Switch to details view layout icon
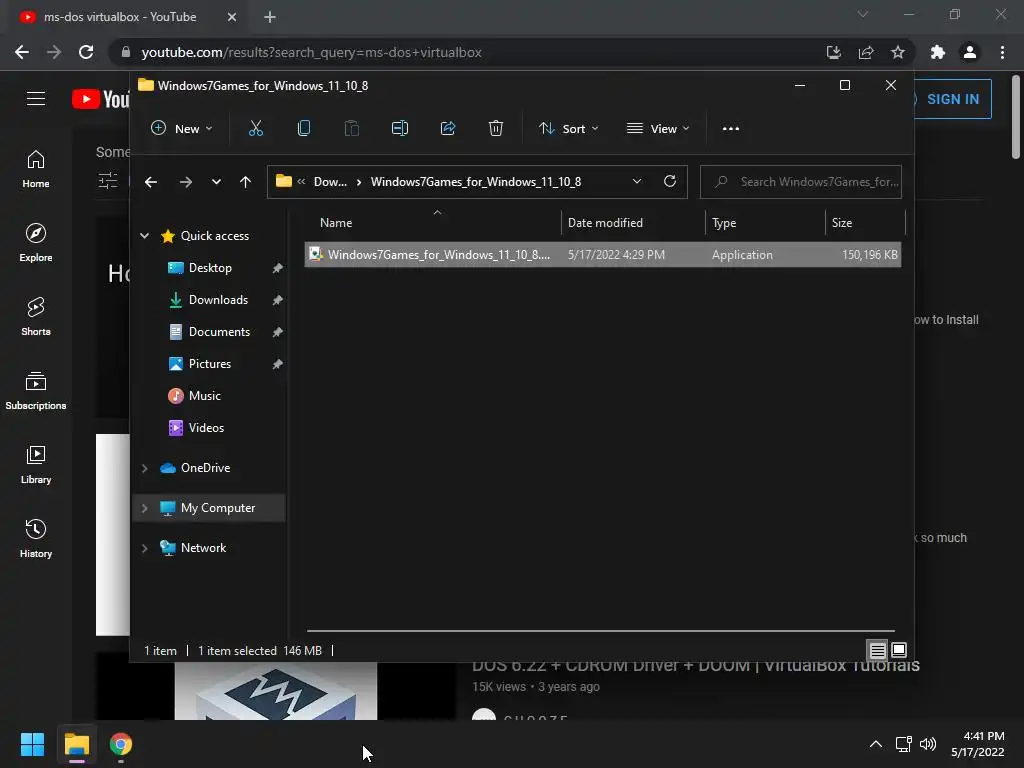 pos(877,650)
